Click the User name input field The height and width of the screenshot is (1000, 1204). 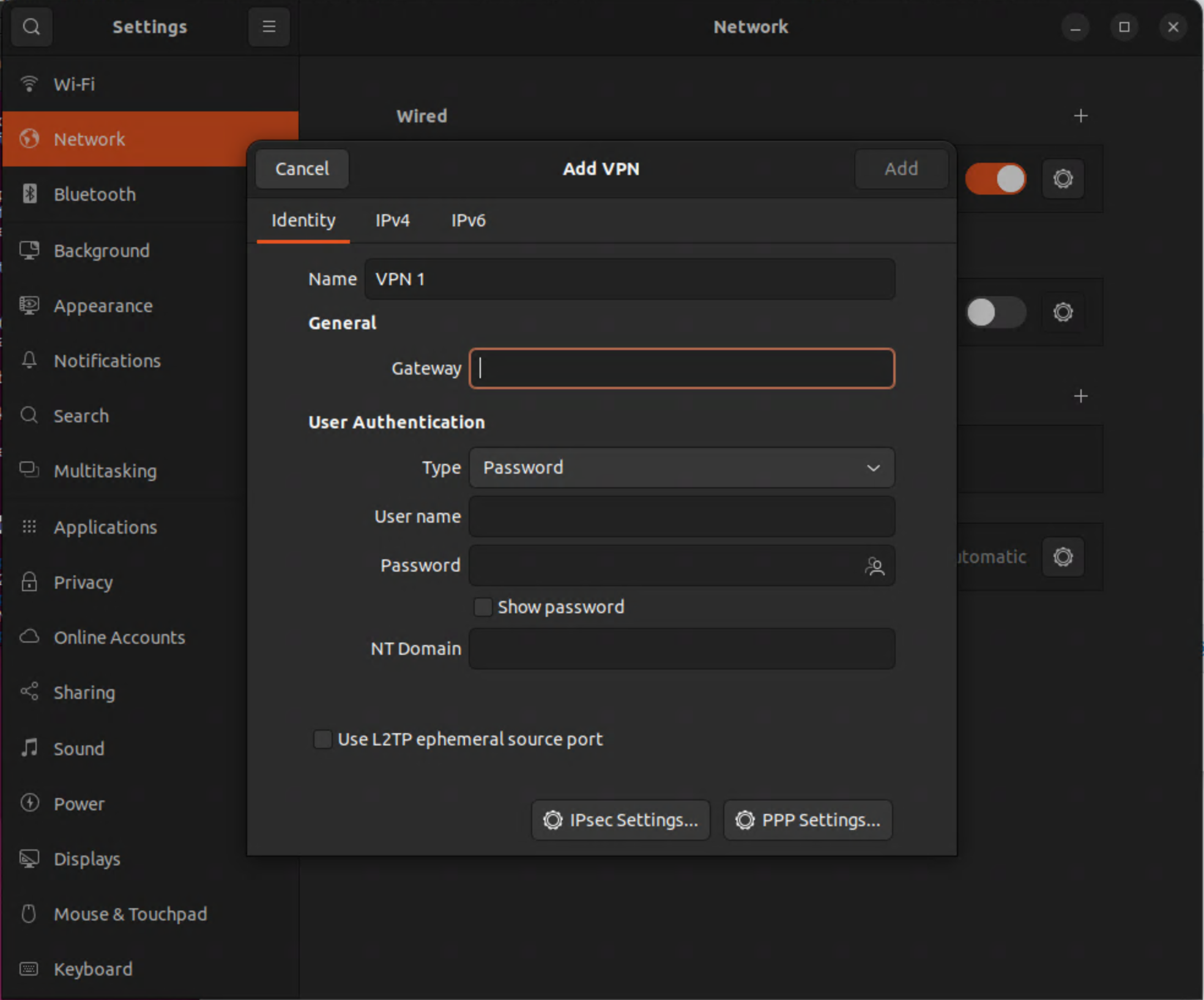point(682,517)
